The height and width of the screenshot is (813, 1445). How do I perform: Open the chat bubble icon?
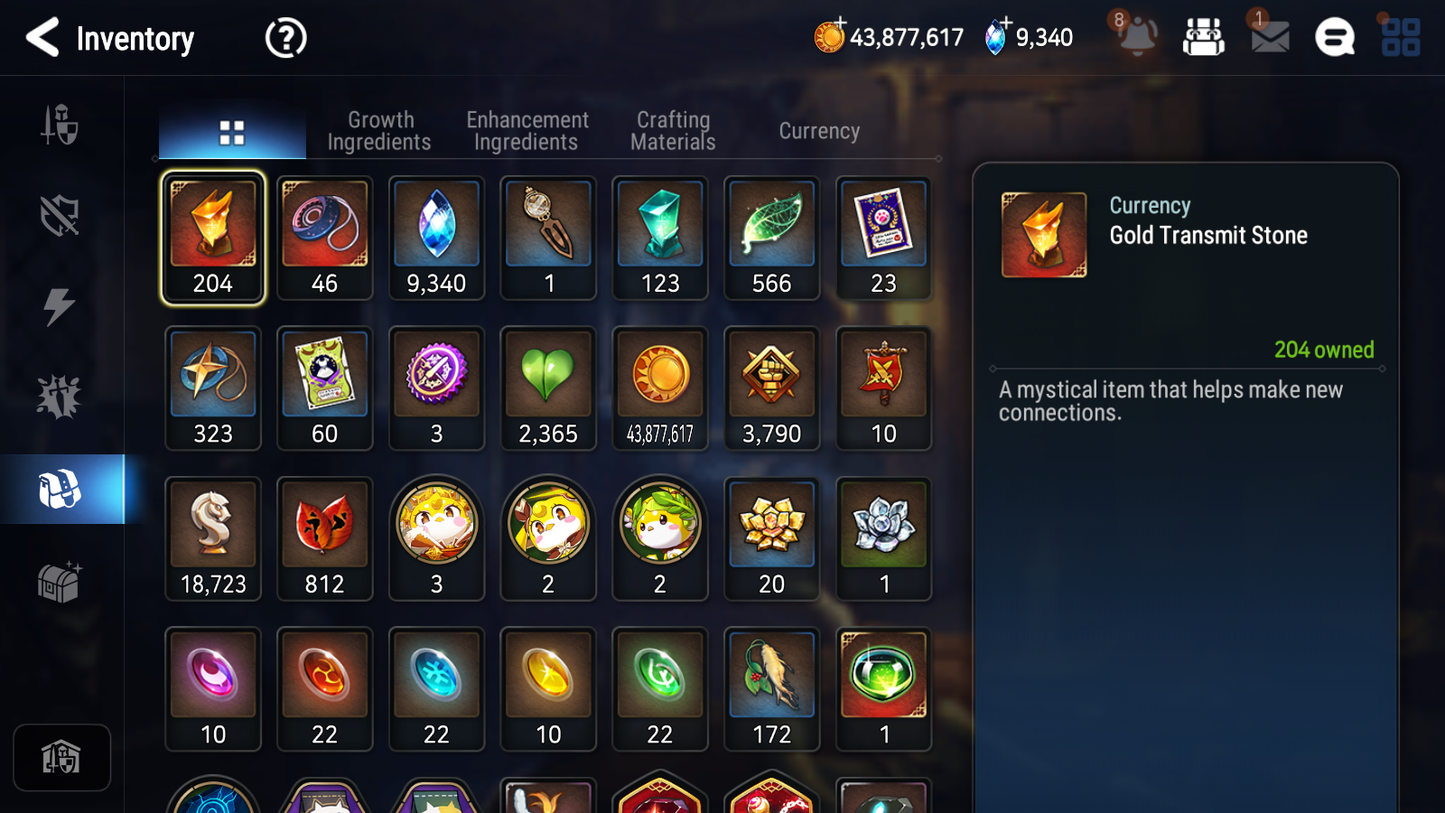(x=1334, y=38)
